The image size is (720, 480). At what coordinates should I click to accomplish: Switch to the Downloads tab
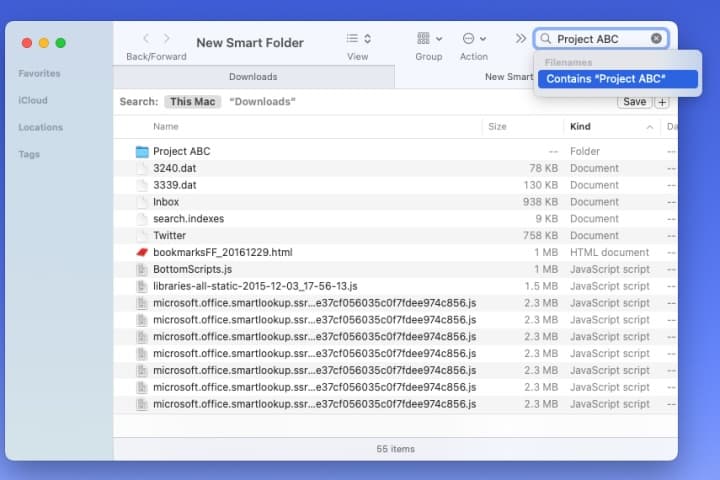point(253,77)
